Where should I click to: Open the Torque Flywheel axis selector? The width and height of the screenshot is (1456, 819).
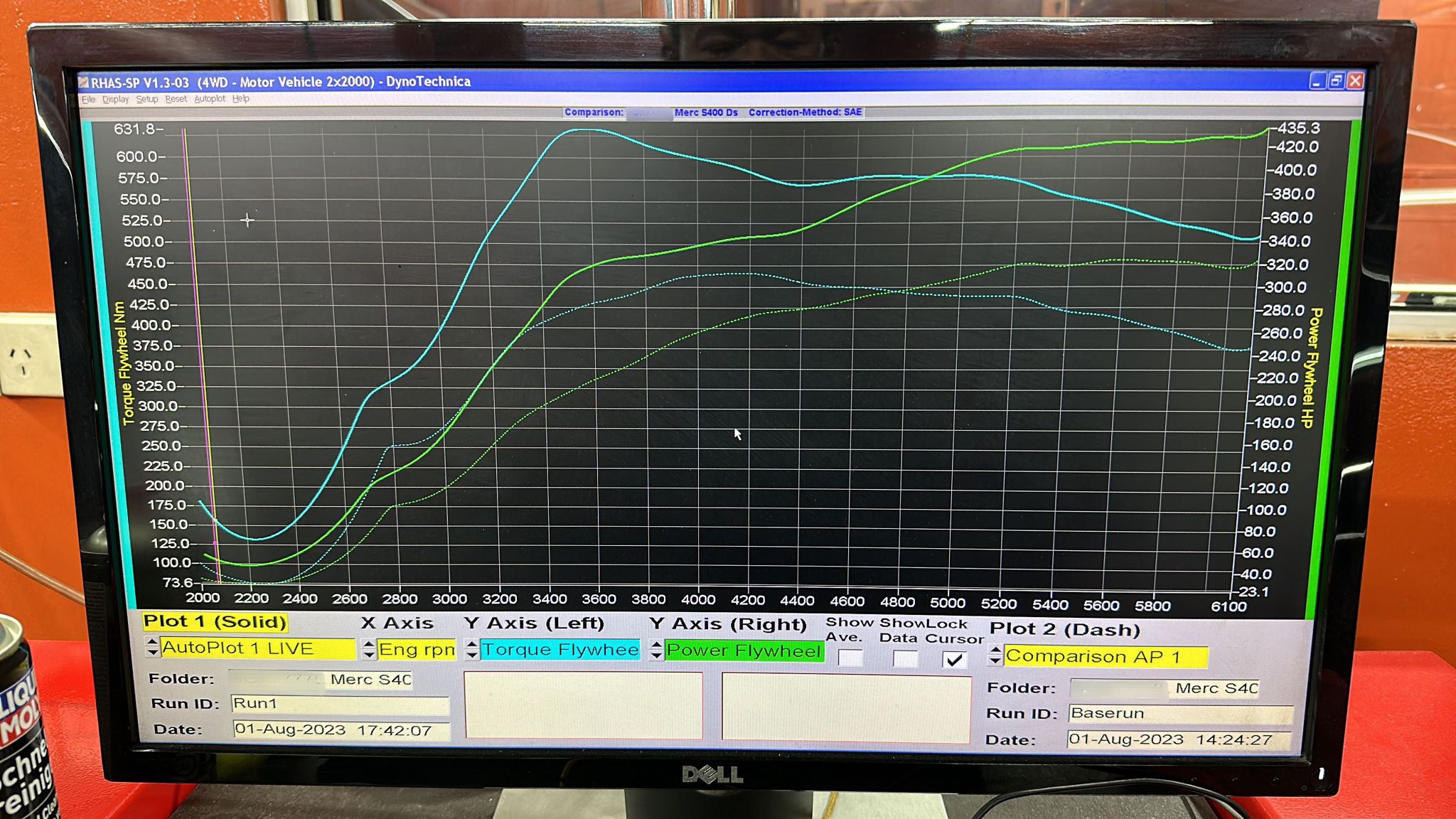pyautogui.click(x=560, y=650)
